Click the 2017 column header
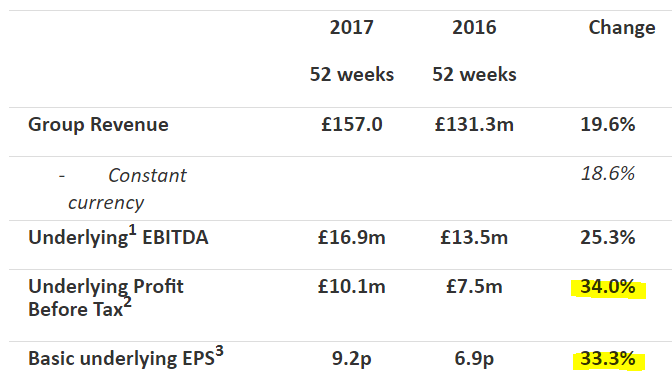The width and height of the screenshot is (672, 392). point(351,28)
